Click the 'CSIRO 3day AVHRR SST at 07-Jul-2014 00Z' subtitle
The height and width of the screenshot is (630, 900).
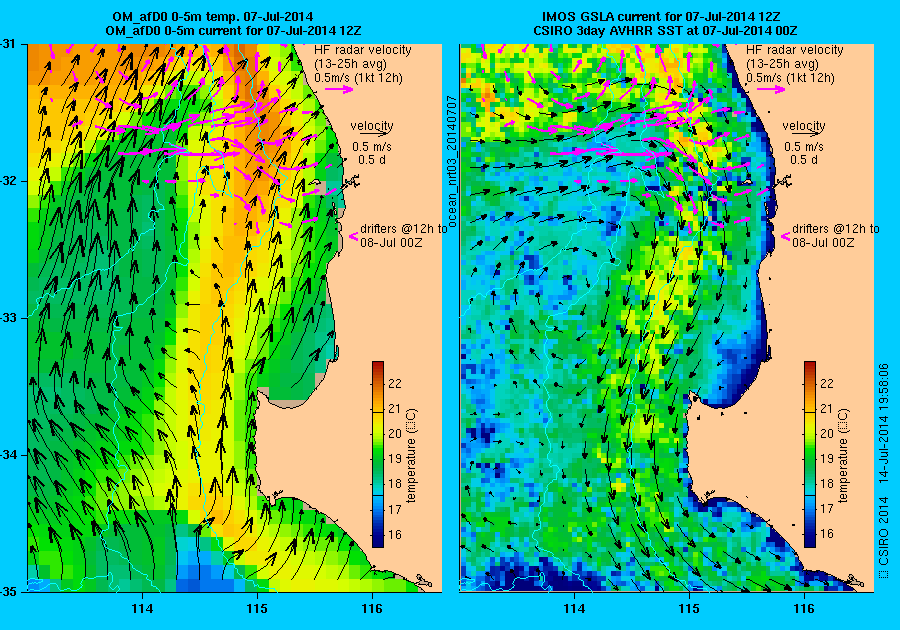[x=665, y=31]
